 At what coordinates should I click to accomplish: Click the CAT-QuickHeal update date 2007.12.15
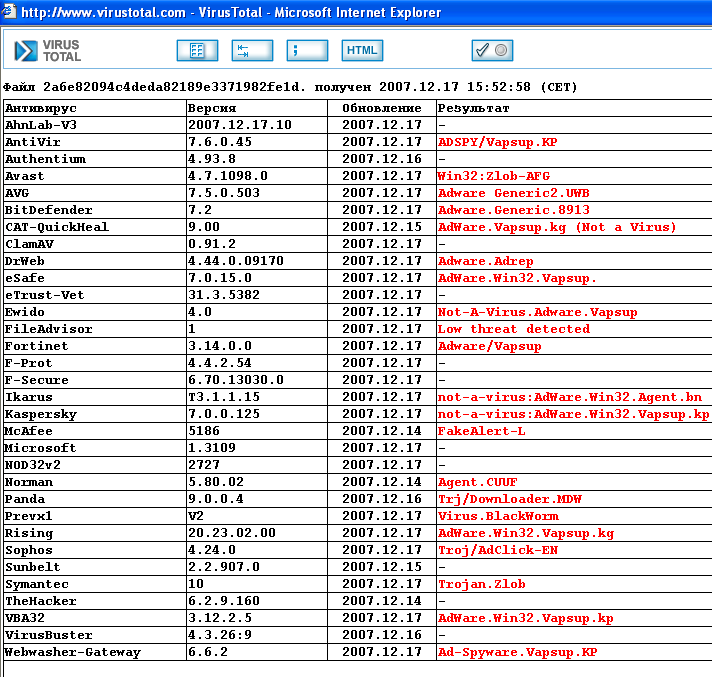[x=382, y=227]
